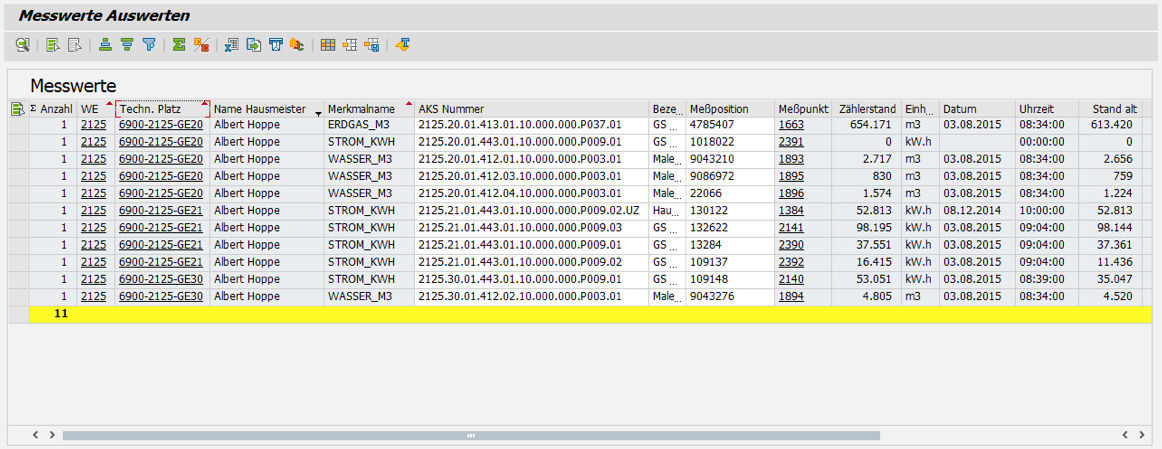
Task: Click the Subtotals icon
Action: (x=201, y=45)
